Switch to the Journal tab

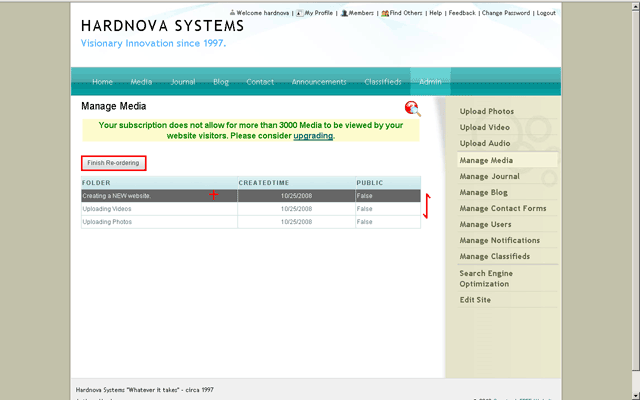[183, 82]
